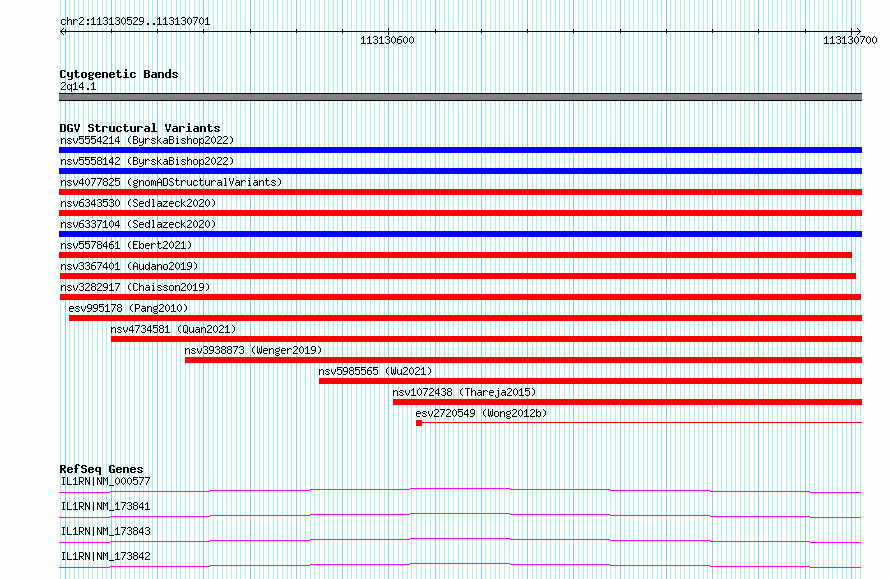Select the IL1RN|NM_000577 transcript label
Image resolution: width=890 pixels, height=579 pixels.
point(106,481)
